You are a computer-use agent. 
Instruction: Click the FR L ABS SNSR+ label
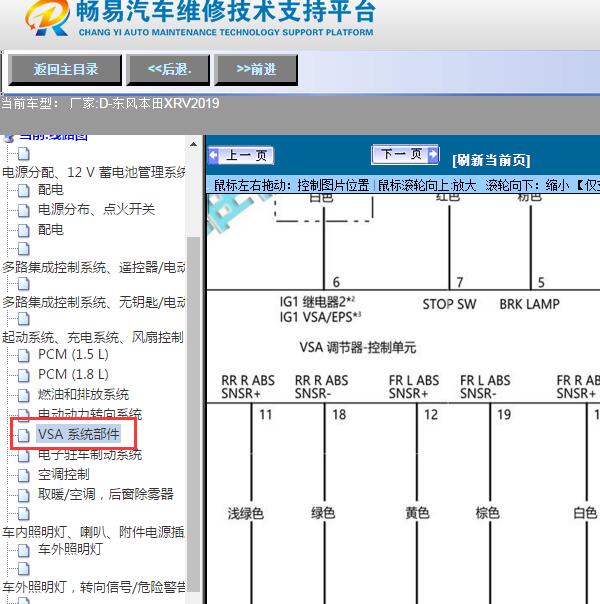click(x=414, y=387)
